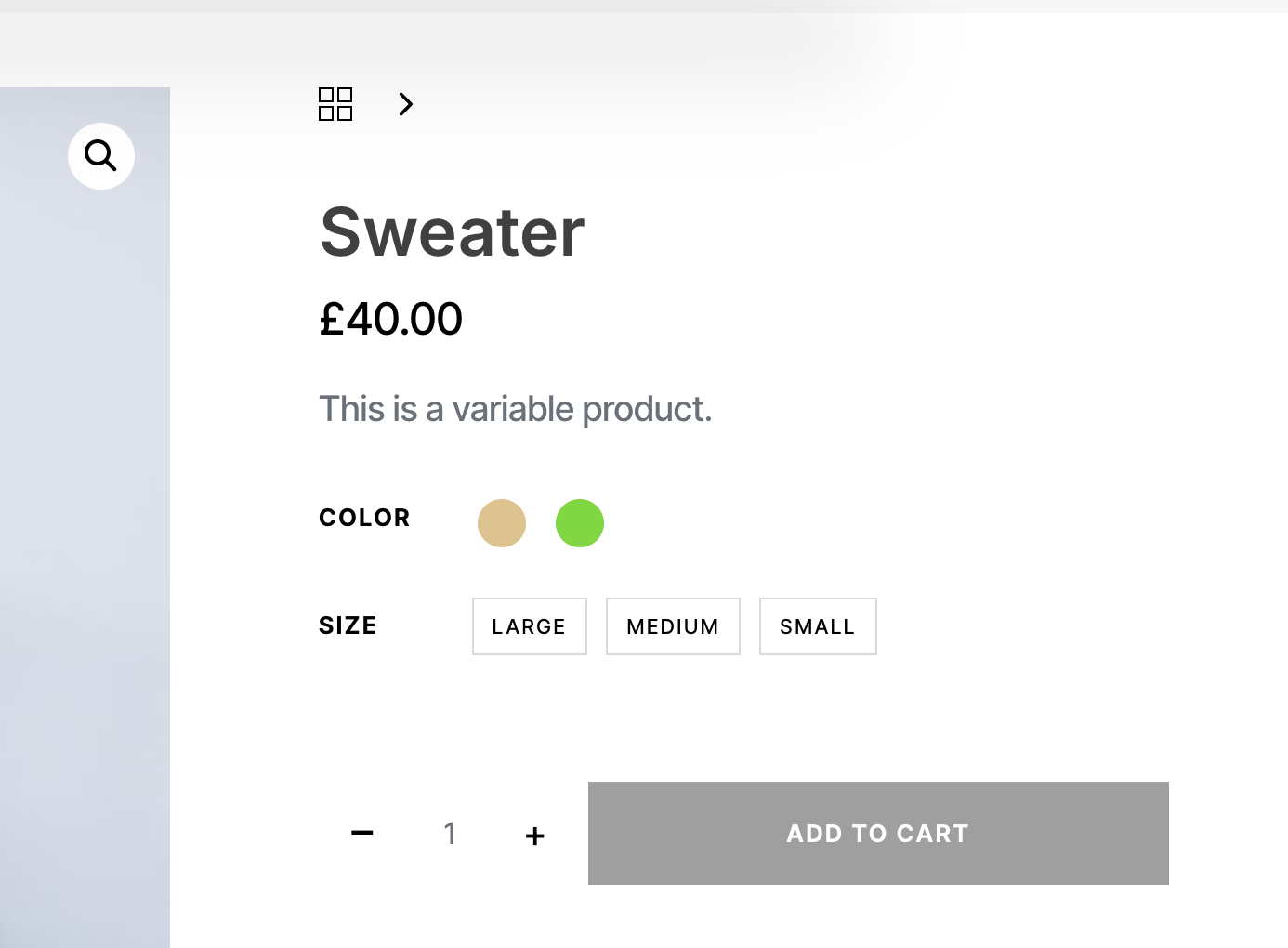Select the tan color swatch
This screenshot has height=948, width=1288.
pyautogui.click(x=502, y=523)
